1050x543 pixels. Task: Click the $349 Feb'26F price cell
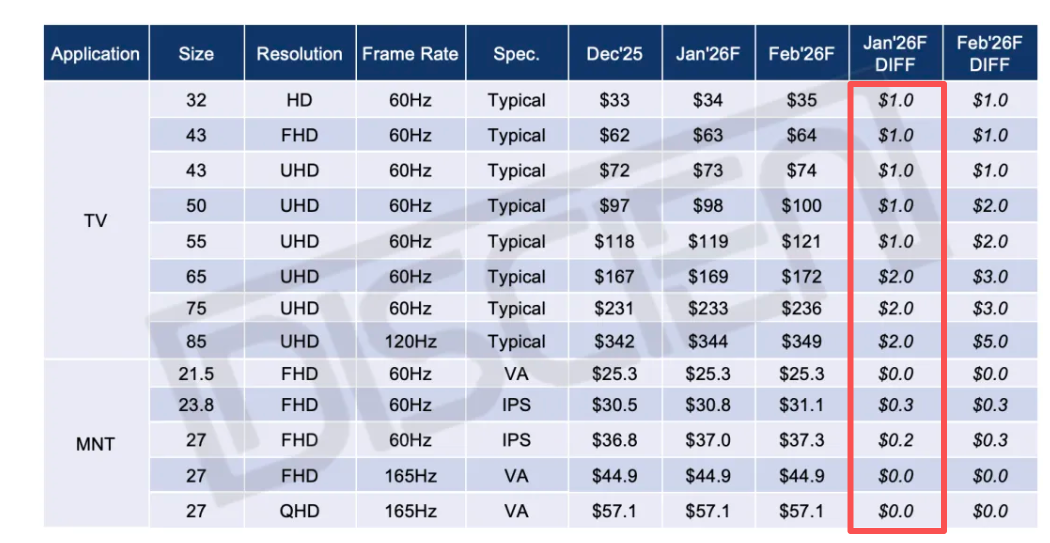click(801, 342)
